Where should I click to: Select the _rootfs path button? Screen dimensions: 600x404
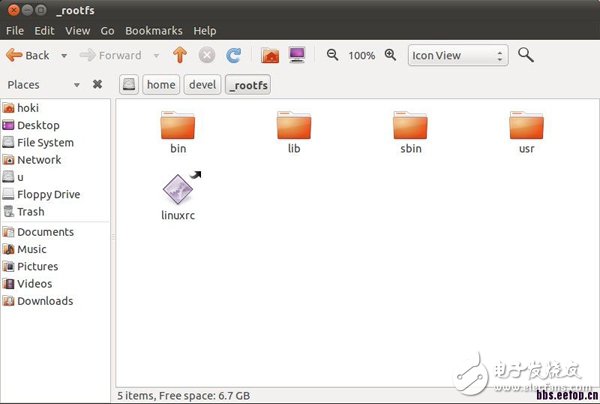click(x=248, y=85)
